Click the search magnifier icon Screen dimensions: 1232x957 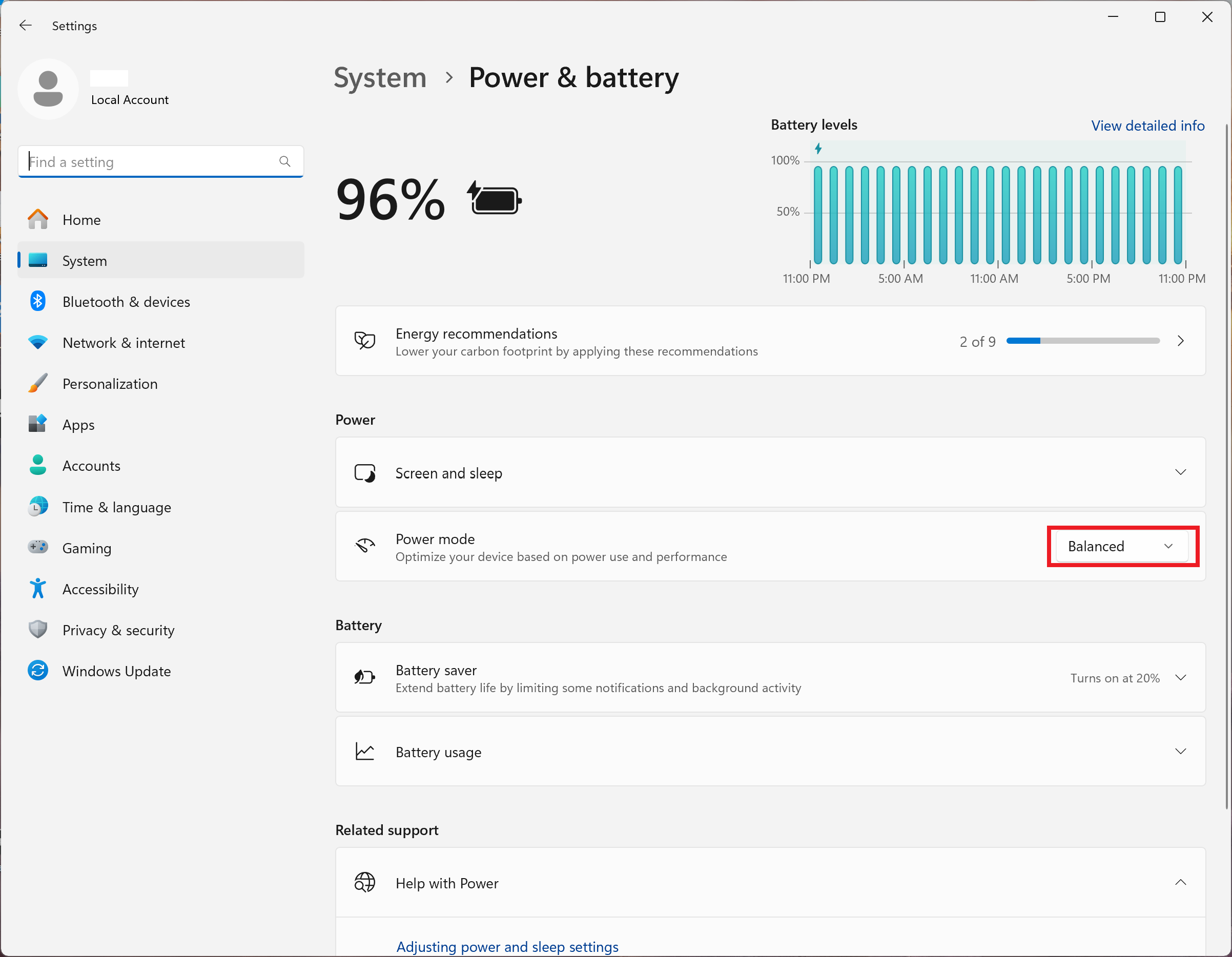(x=285, y=162)
